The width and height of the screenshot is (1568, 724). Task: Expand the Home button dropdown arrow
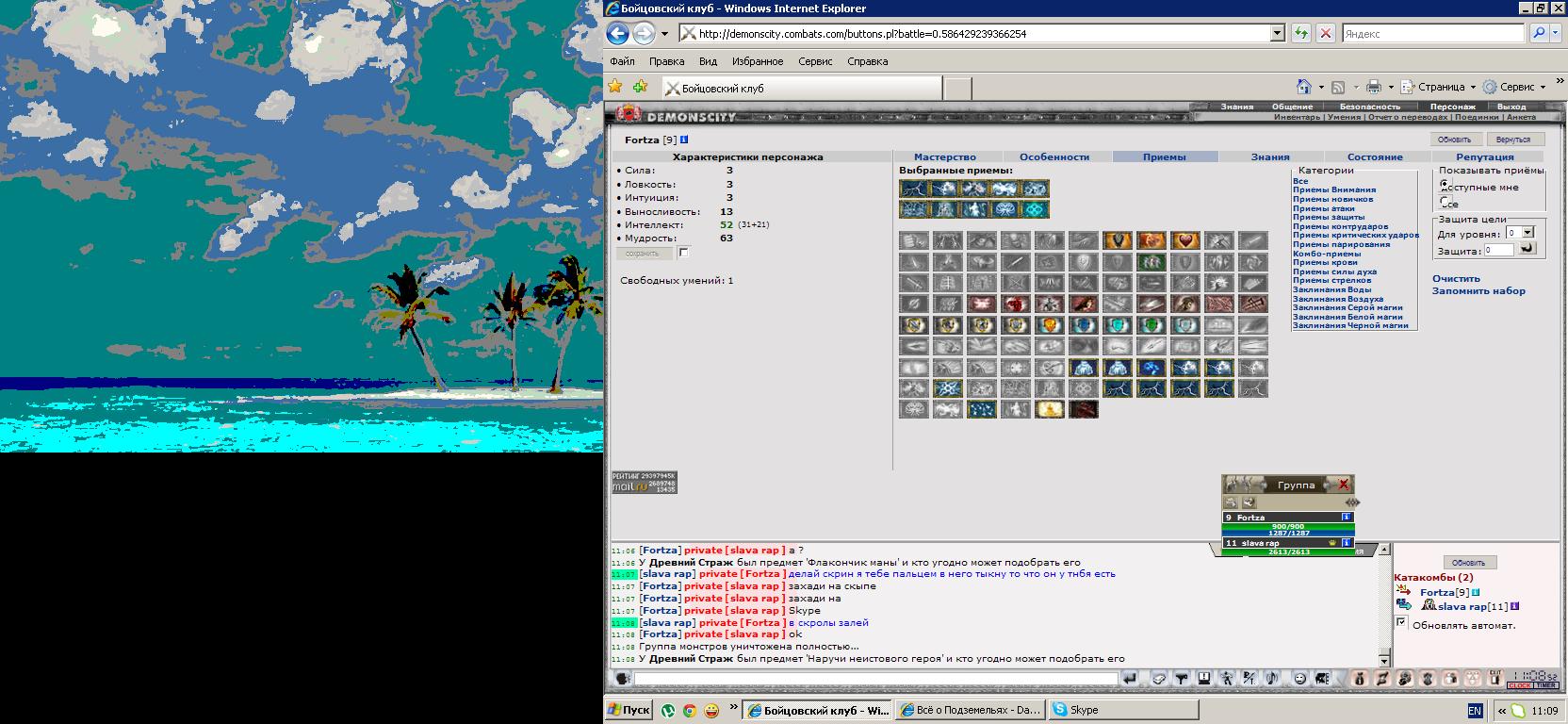click(1321, 87)
